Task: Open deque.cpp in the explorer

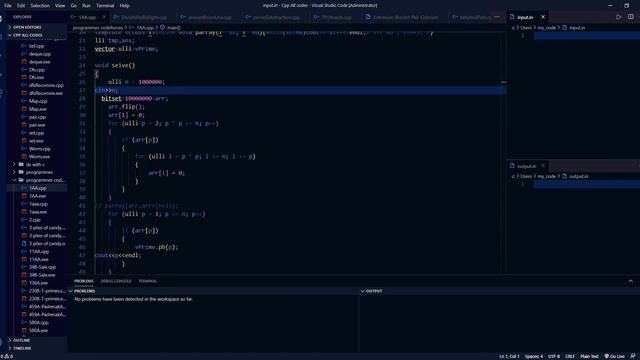Action: (40, 54)
